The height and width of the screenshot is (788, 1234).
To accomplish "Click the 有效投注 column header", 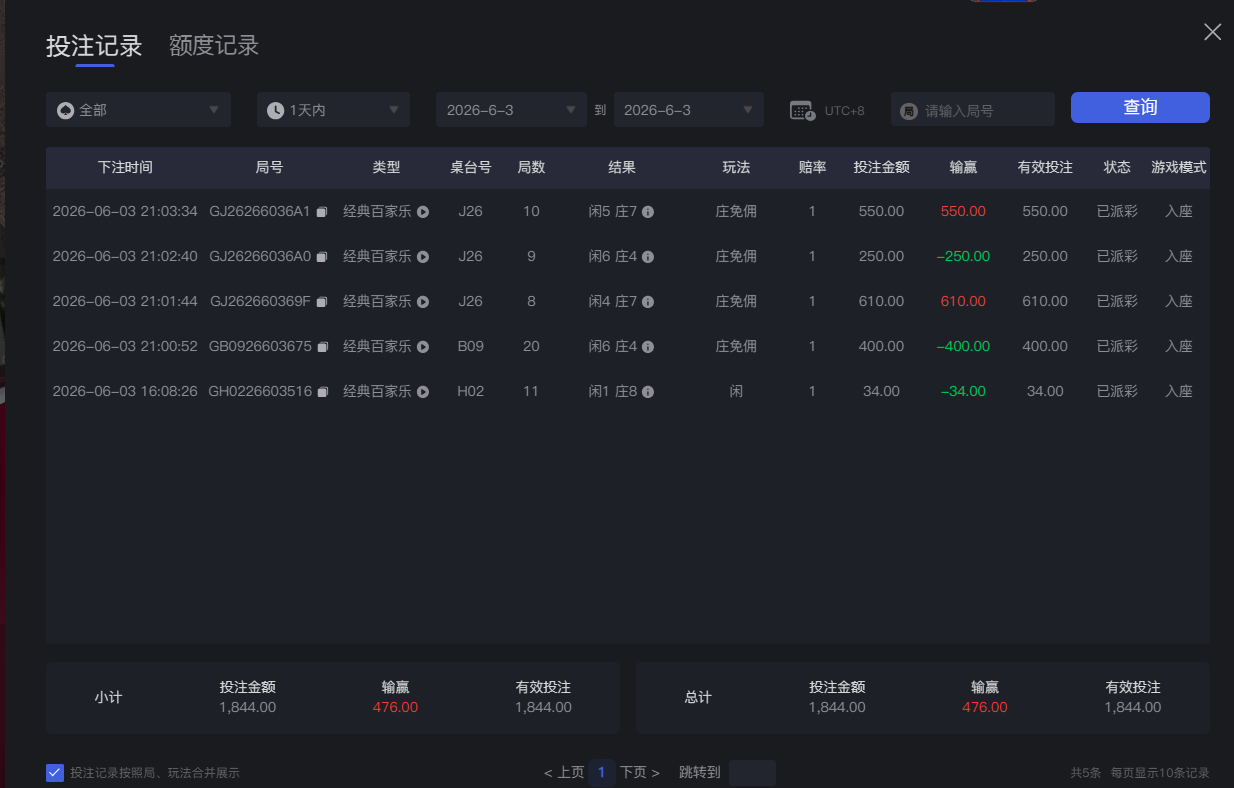I will (x=1045, y=167).
